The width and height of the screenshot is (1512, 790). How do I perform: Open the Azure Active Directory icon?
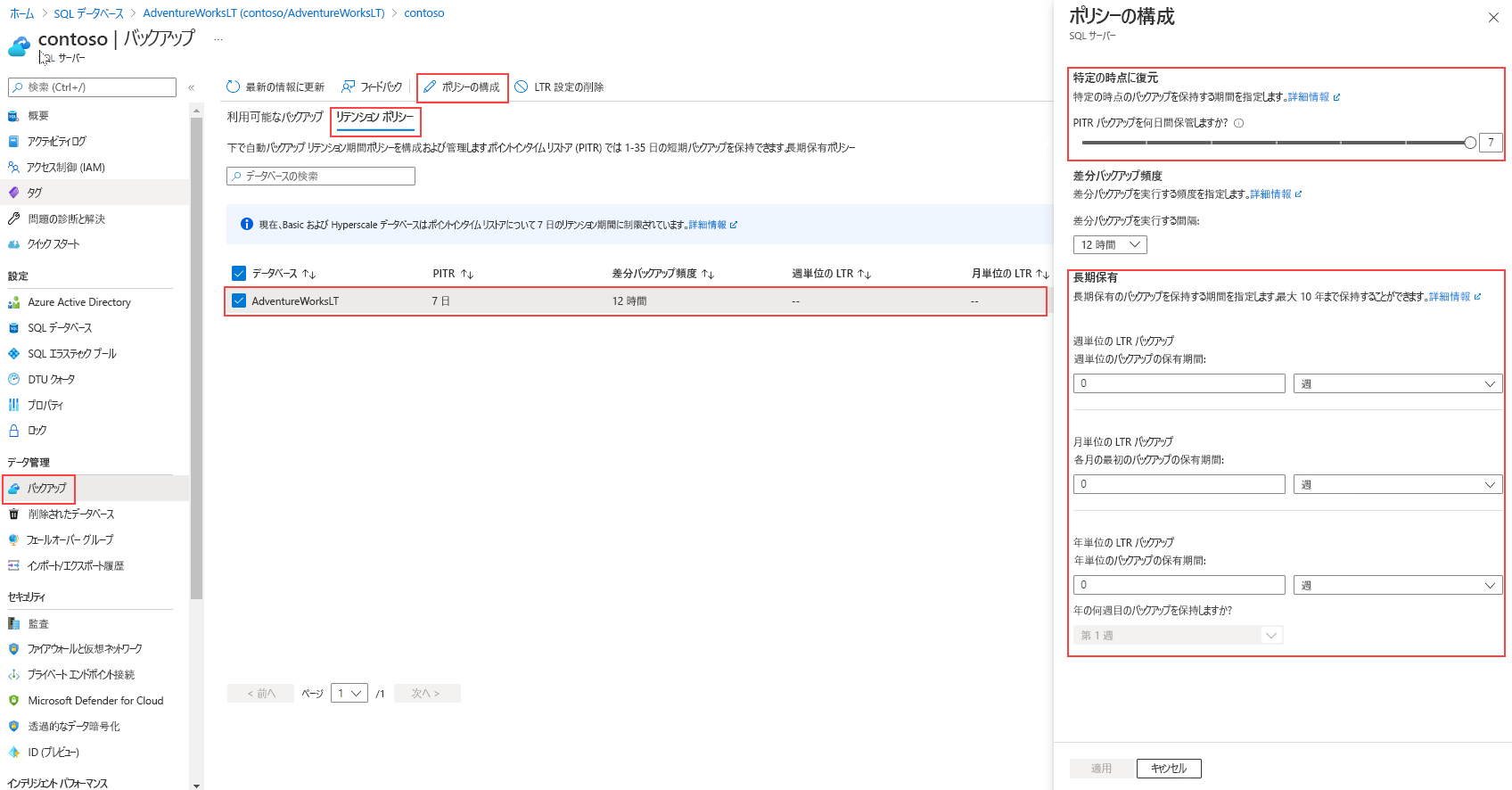coord(13,303)
